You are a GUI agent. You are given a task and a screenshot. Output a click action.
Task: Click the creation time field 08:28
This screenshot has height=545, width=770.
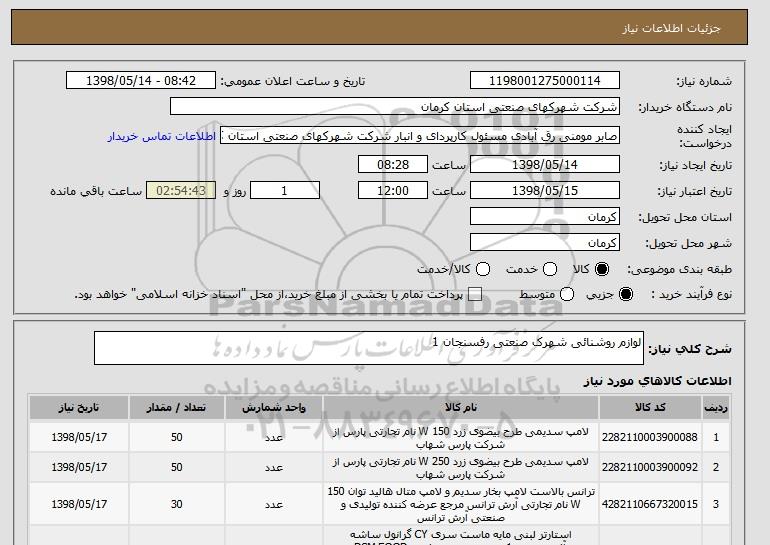pyautogui.click(x=393, y=164)
